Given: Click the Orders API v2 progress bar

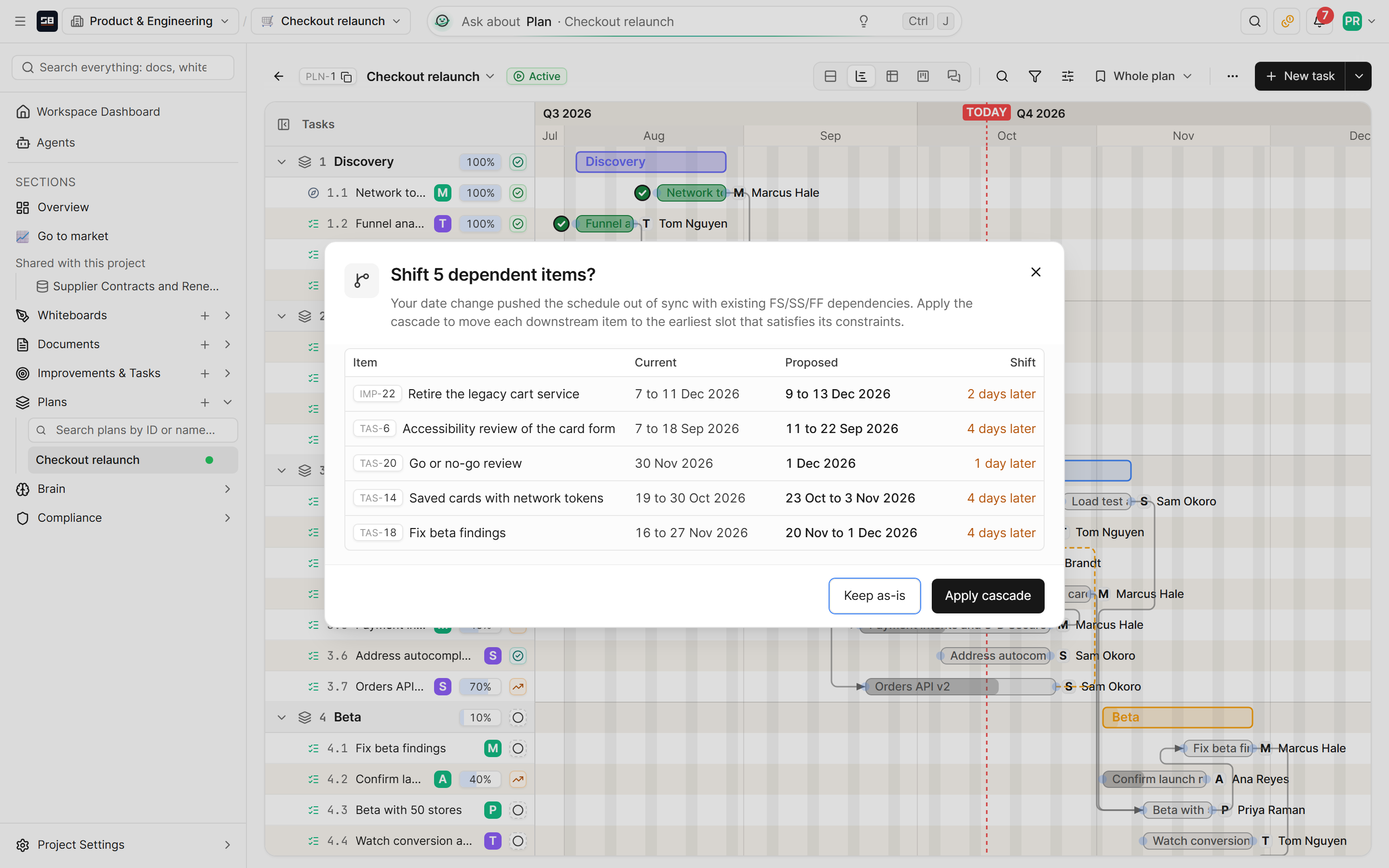Looking at the screenshot, I should [960, 687].
